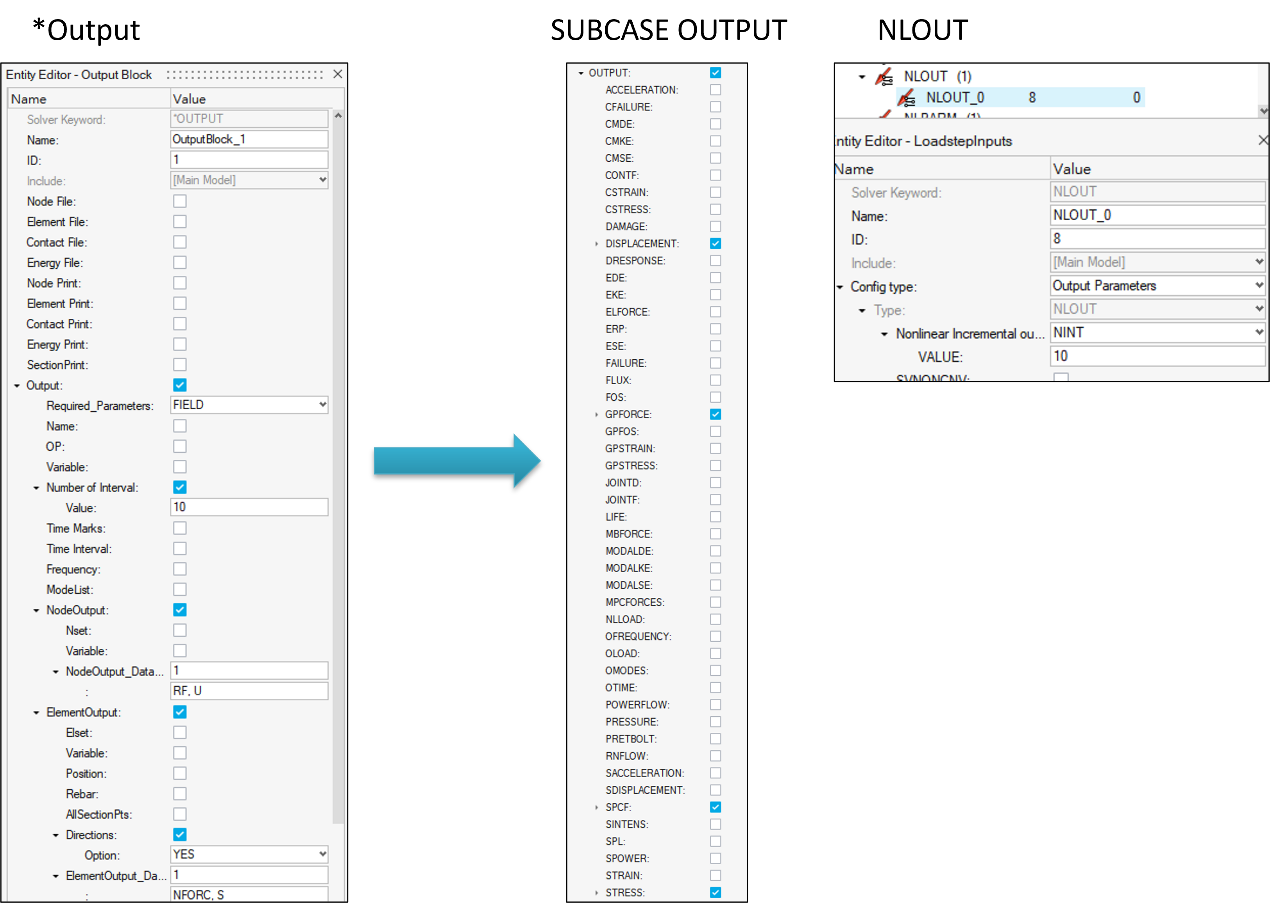Open the Directions Option YES dropdown
Screen dimensions: 1270x903
pos(321,855)
